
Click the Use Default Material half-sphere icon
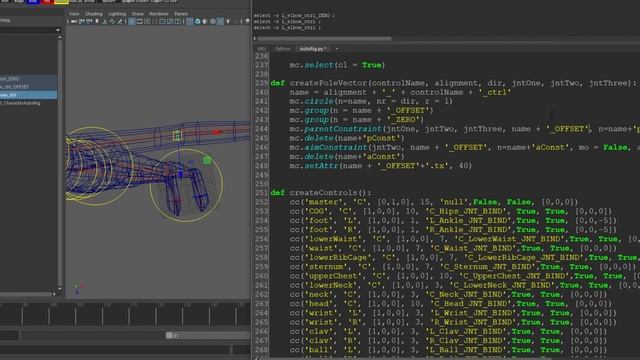point(205,21)
